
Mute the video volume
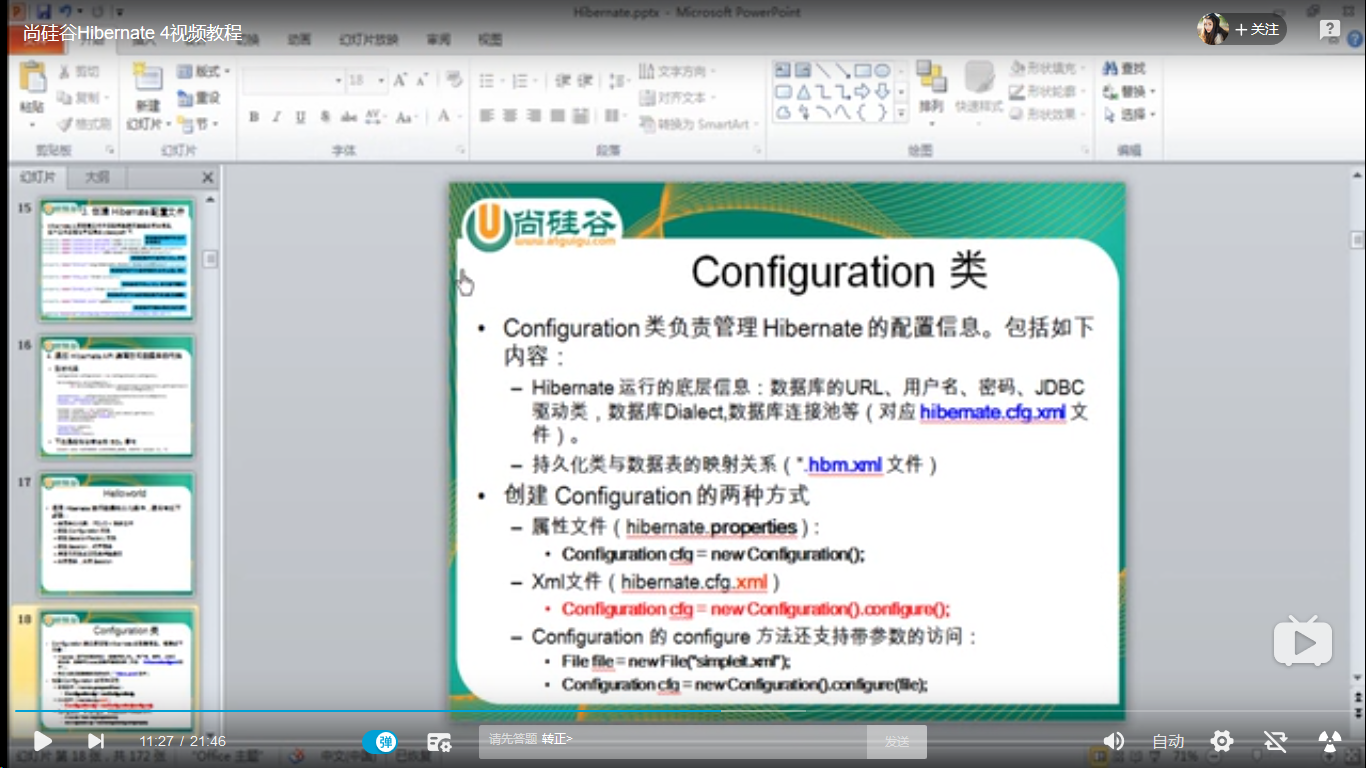point(1113,741)
